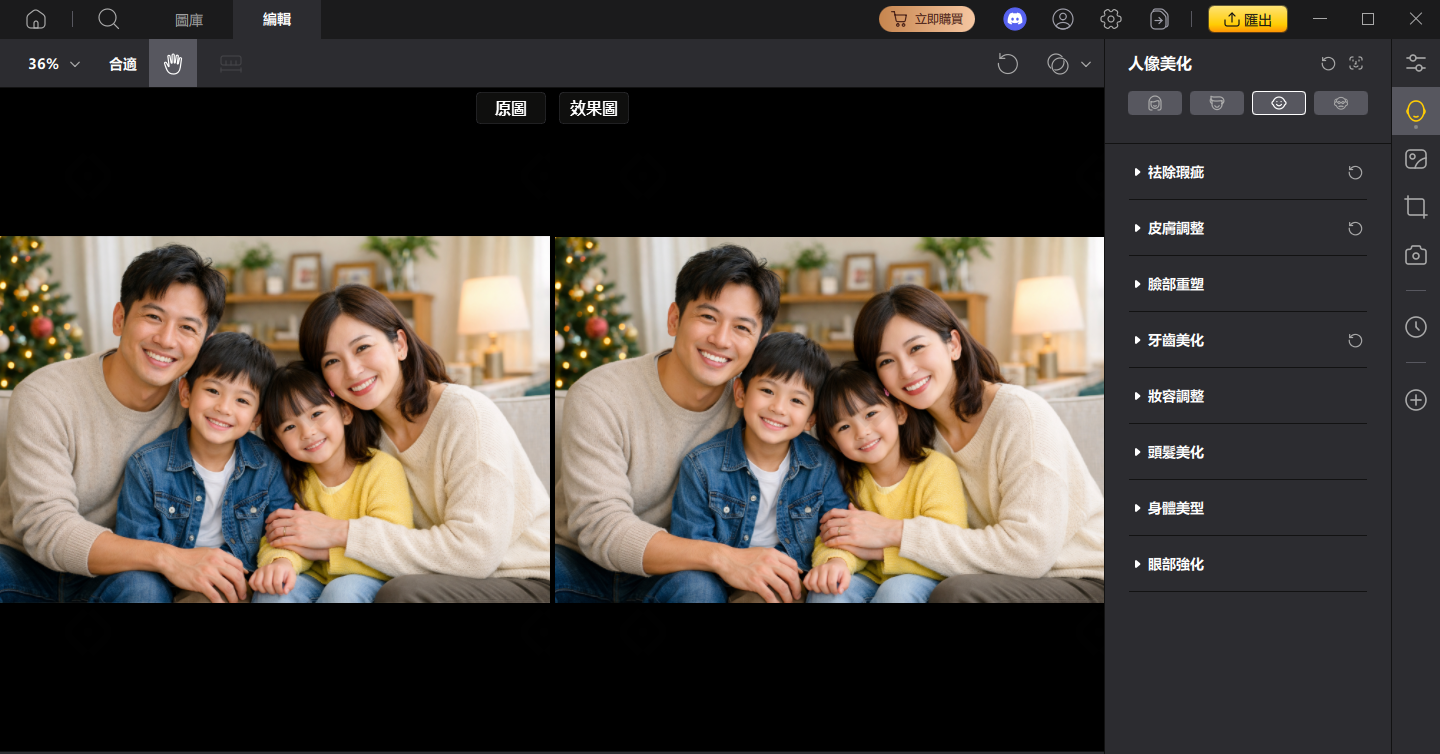Image resolution: width=1440 pixels, height=754 pixels.
Task: Open the History panel via clock icon
Action: [x=1415, y=326]
